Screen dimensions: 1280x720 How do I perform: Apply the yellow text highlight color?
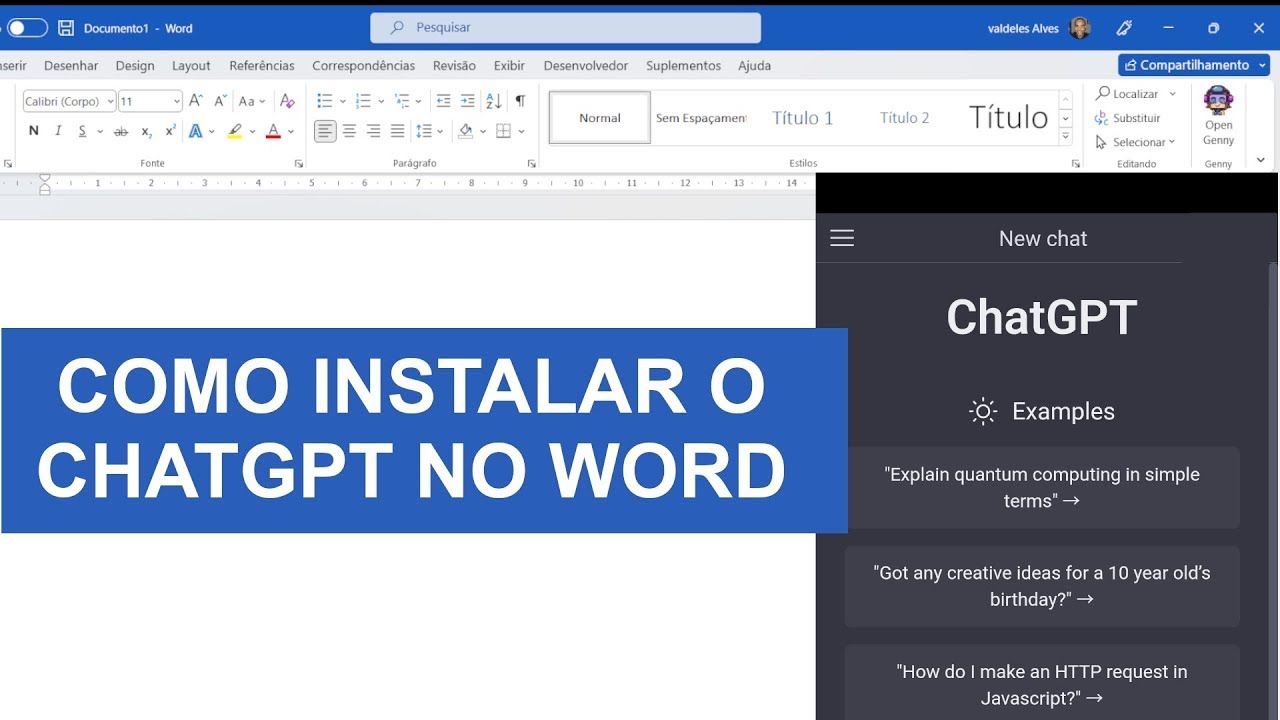click(235, 131)
